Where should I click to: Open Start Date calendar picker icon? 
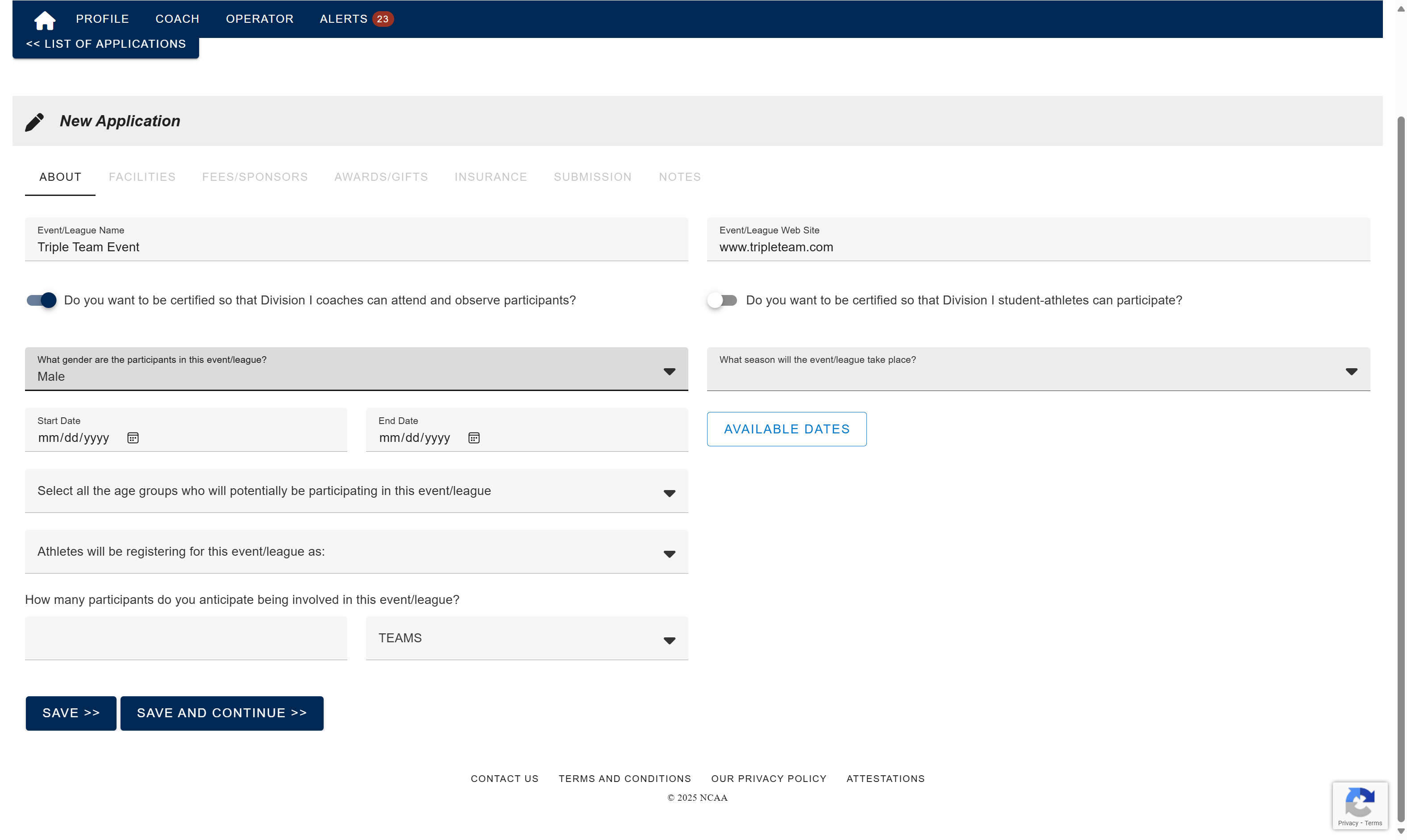[133, 437]
